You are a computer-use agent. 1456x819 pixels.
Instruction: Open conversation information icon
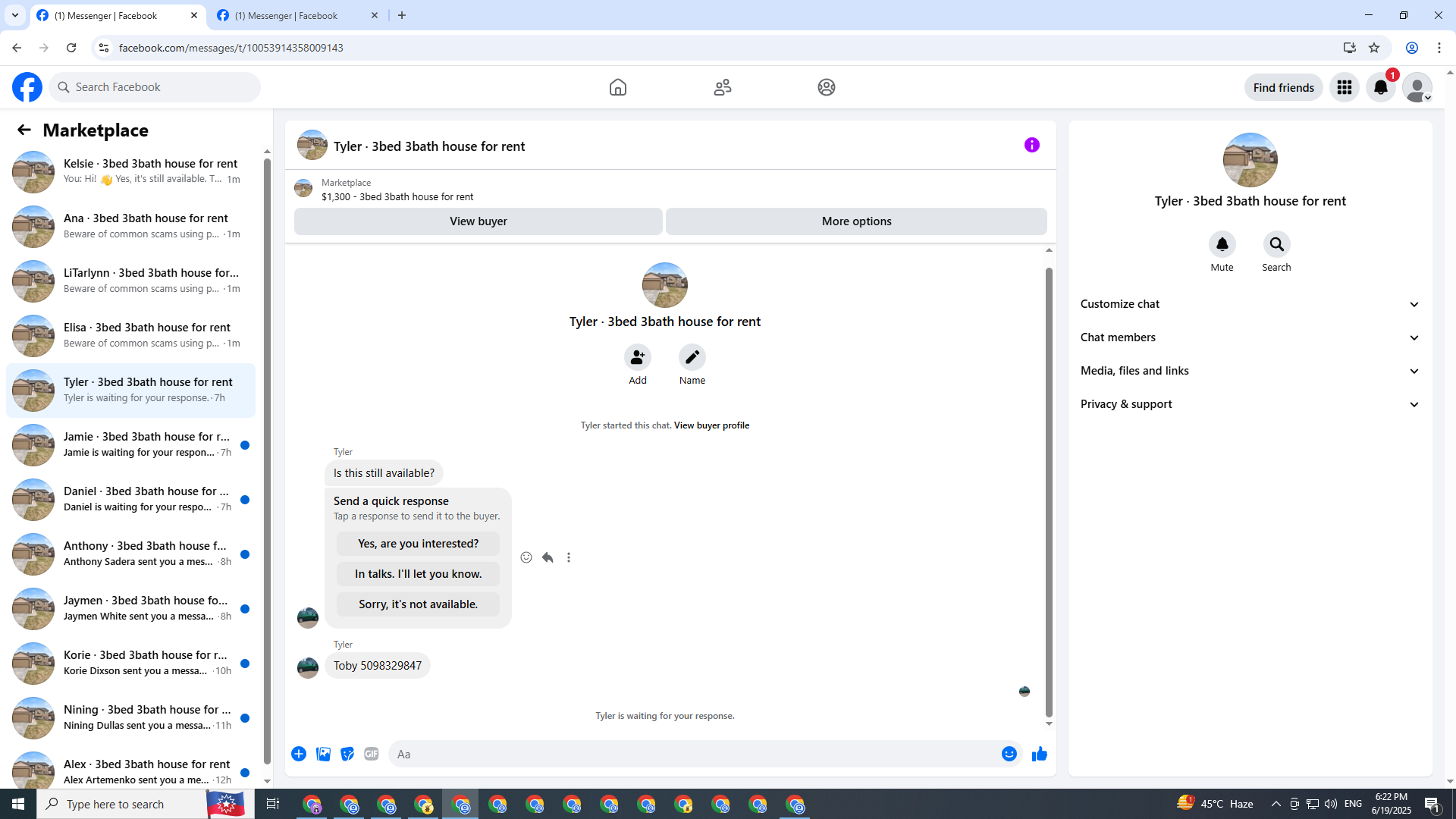pos(1032,145)
